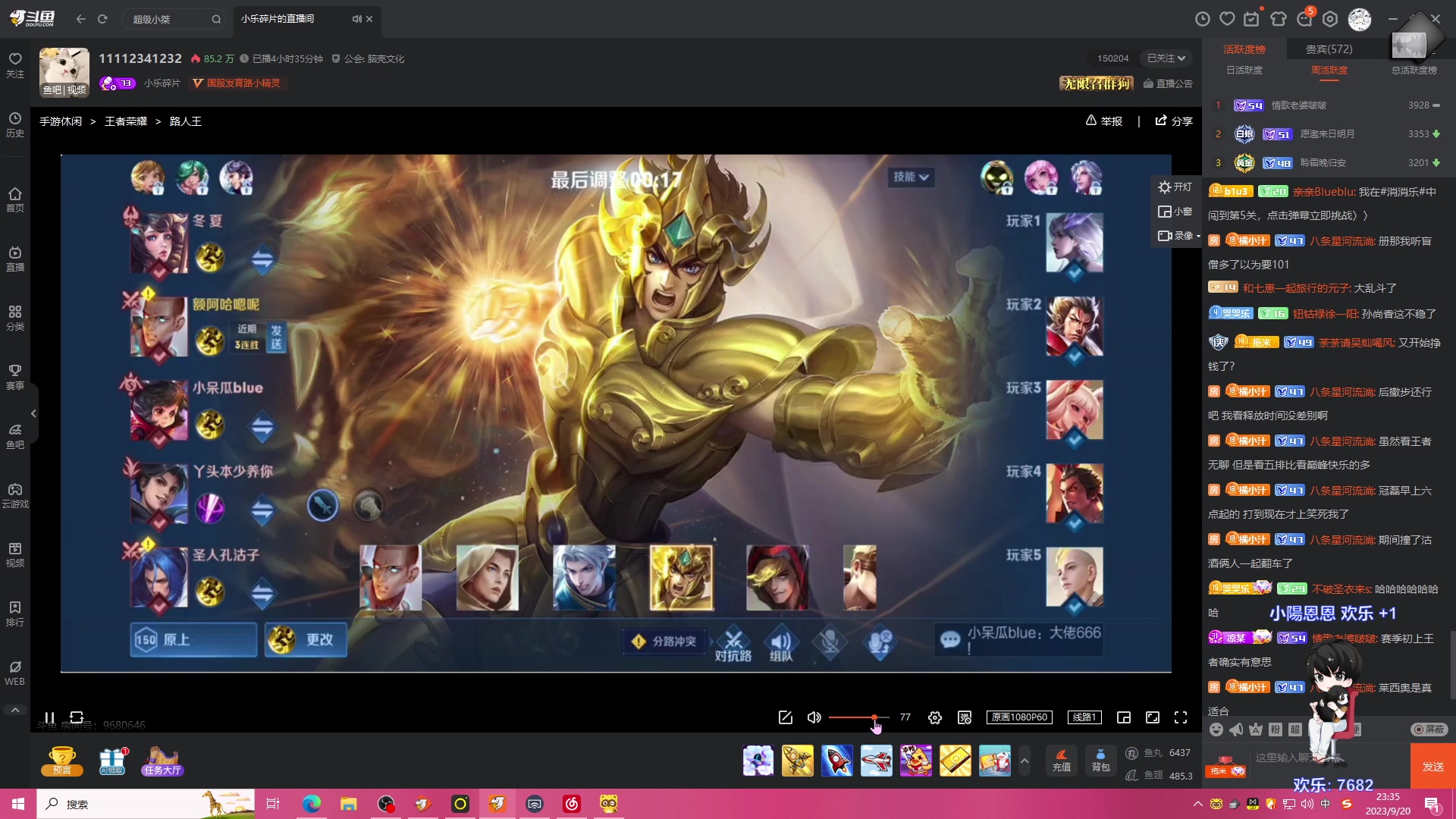Select 总活跃度榜 sub-tab

pos(1414,71)
